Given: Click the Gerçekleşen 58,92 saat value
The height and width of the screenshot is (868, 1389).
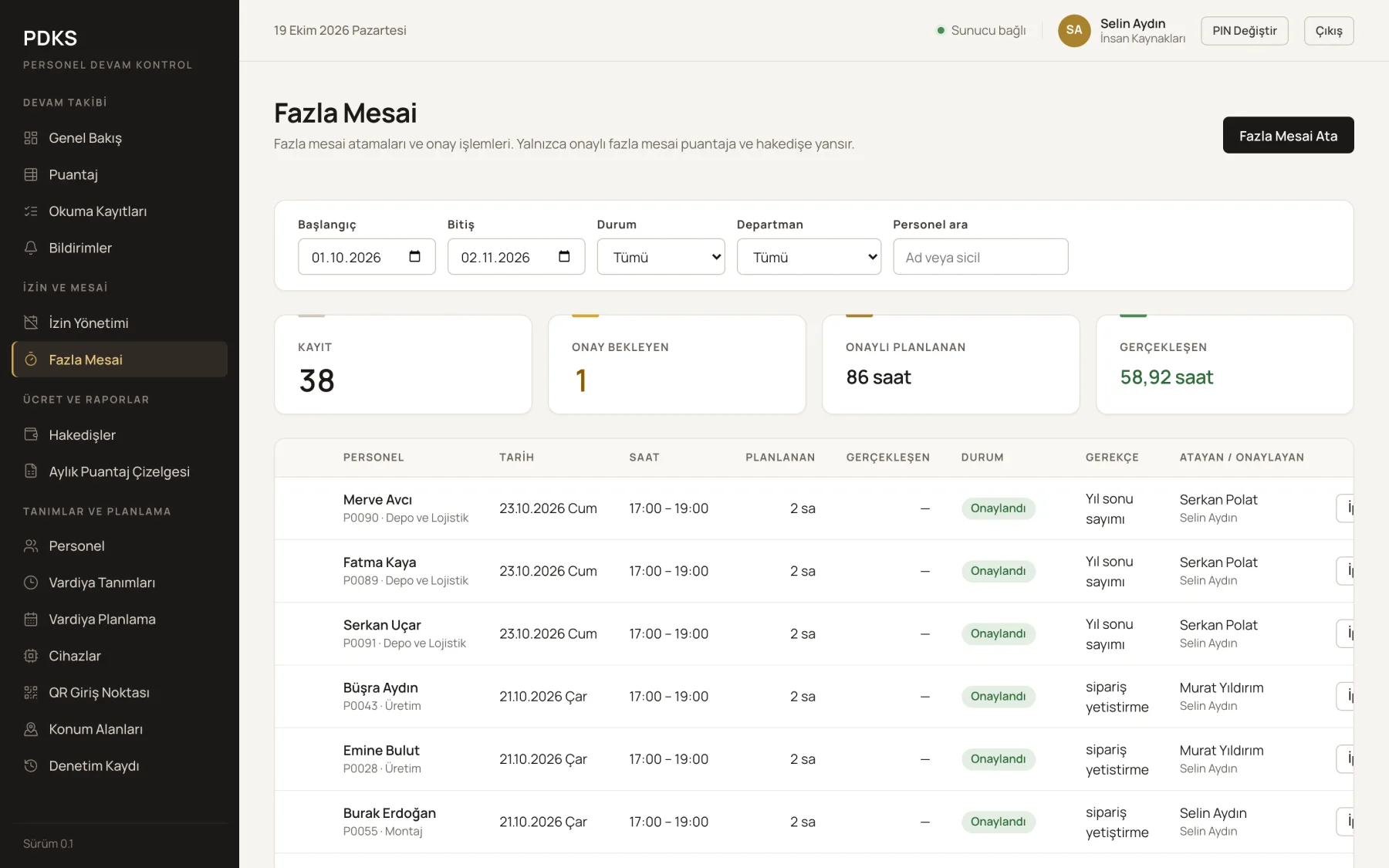Looking at the screenshot, I should click(x=1166, y=377).
